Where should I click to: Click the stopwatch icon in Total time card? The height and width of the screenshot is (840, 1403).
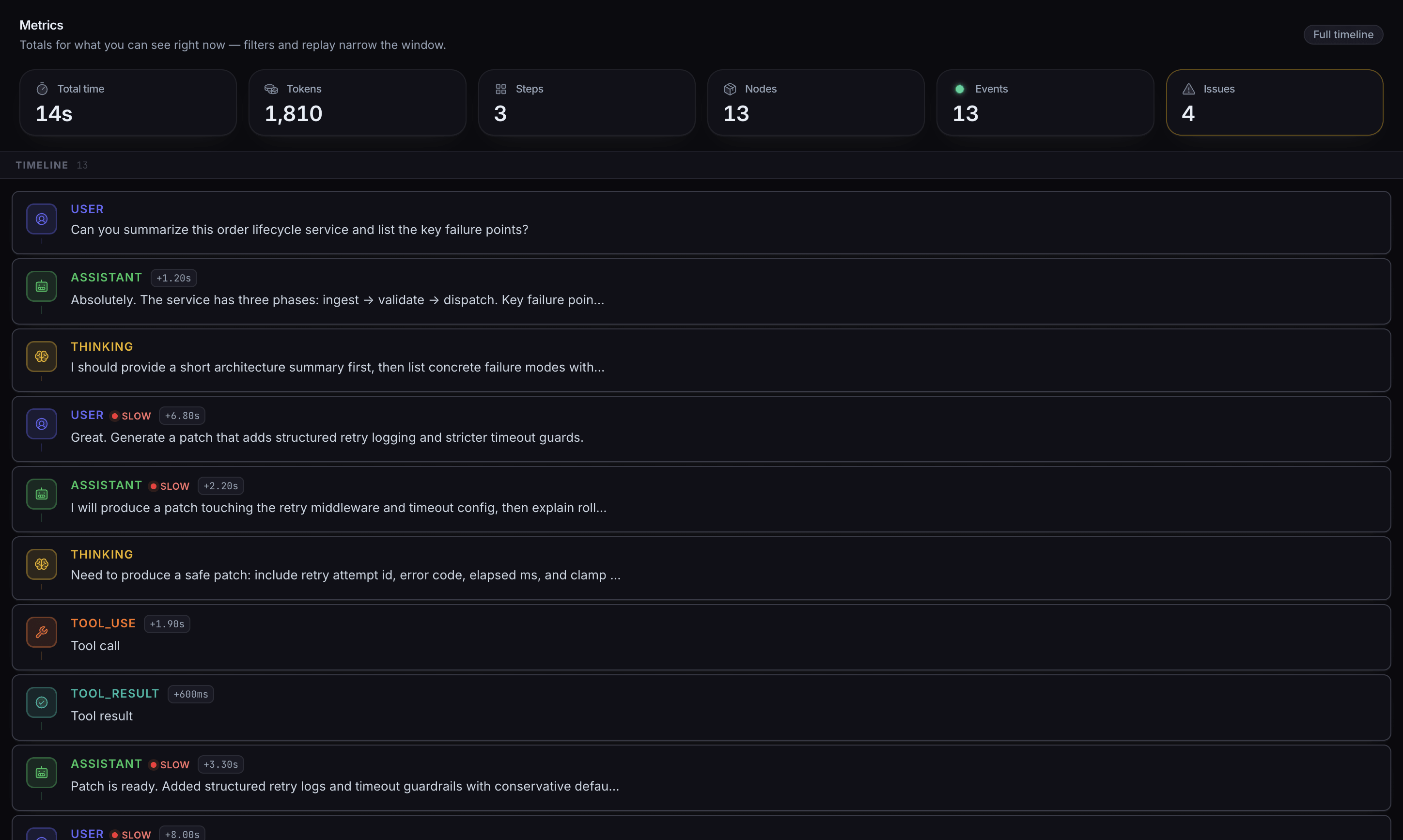point(42,89)
